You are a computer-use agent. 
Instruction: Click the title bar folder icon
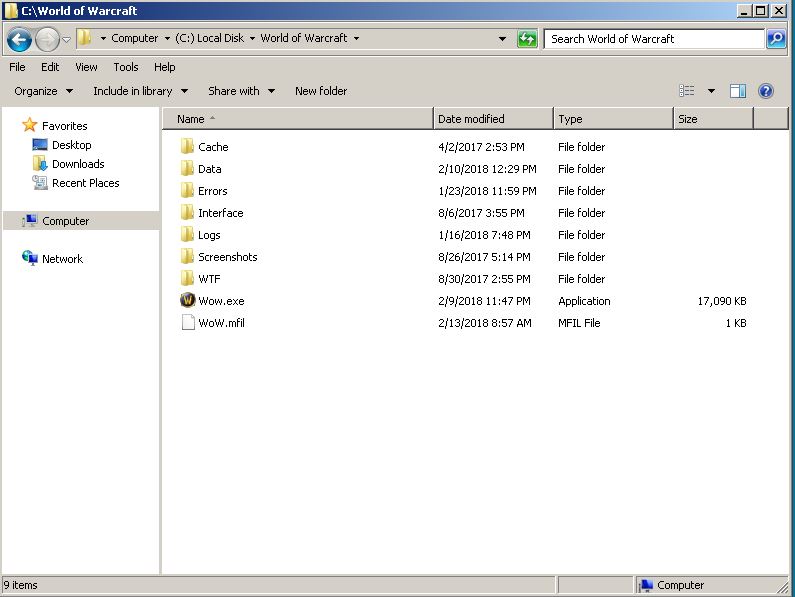[11, 11]
